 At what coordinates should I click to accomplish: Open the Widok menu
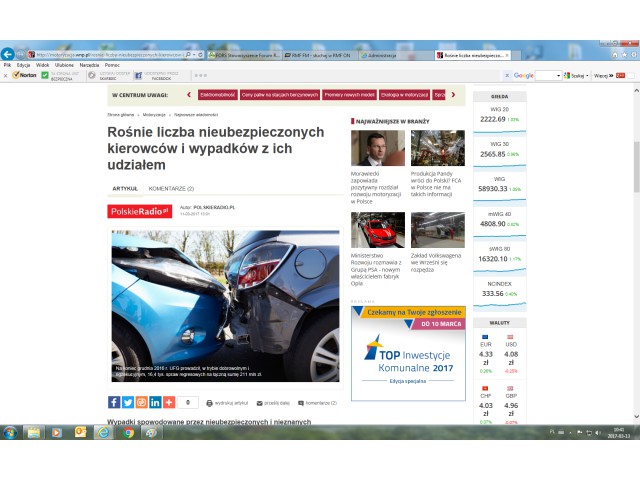(42, 65)
